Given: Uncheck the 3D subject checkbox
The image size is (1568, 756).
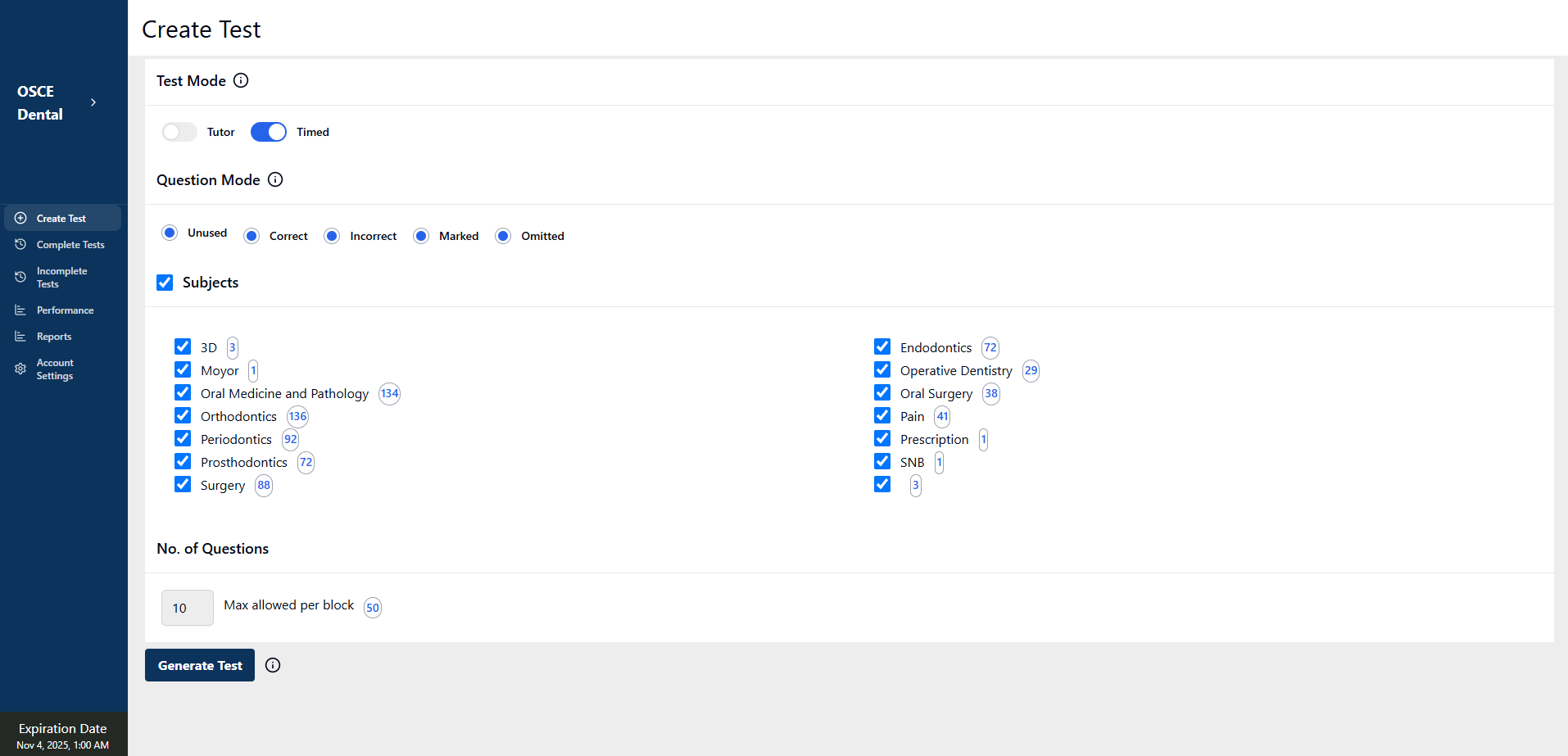Looking at the screenshot, I should click(183, 346).
